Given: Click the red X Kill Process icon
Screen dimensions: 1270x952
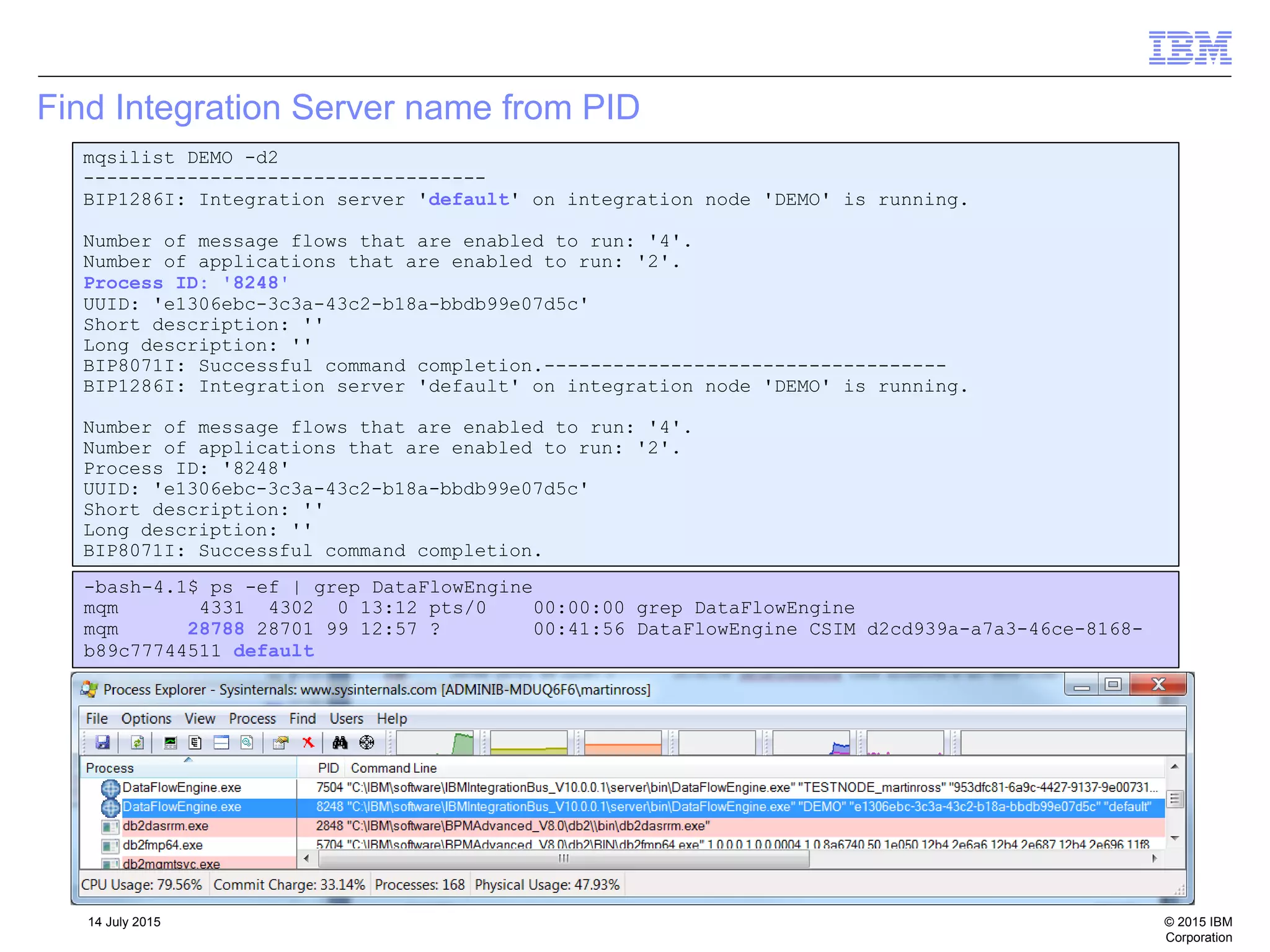Looking at the screenshot, I should [x=308, y=742].
